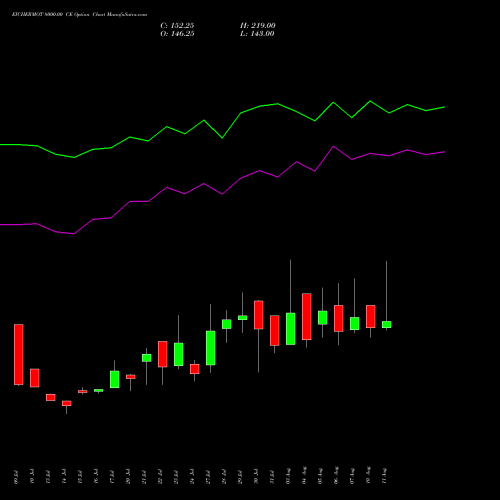
Task: Click the open value O: 146.25
Action: pos(177,34)
